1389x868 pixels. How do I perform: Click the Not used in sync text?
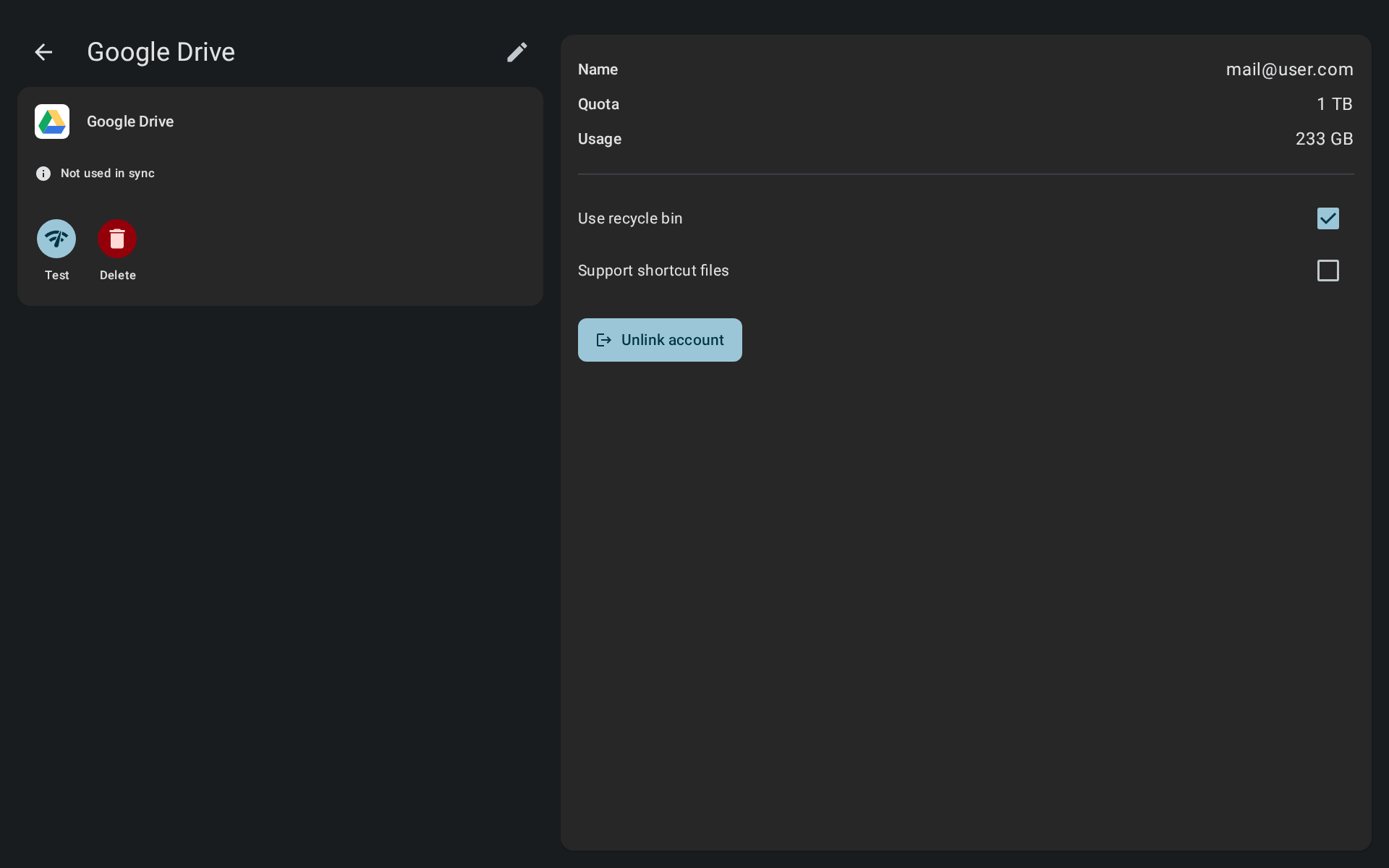click(x=108, y=174)
